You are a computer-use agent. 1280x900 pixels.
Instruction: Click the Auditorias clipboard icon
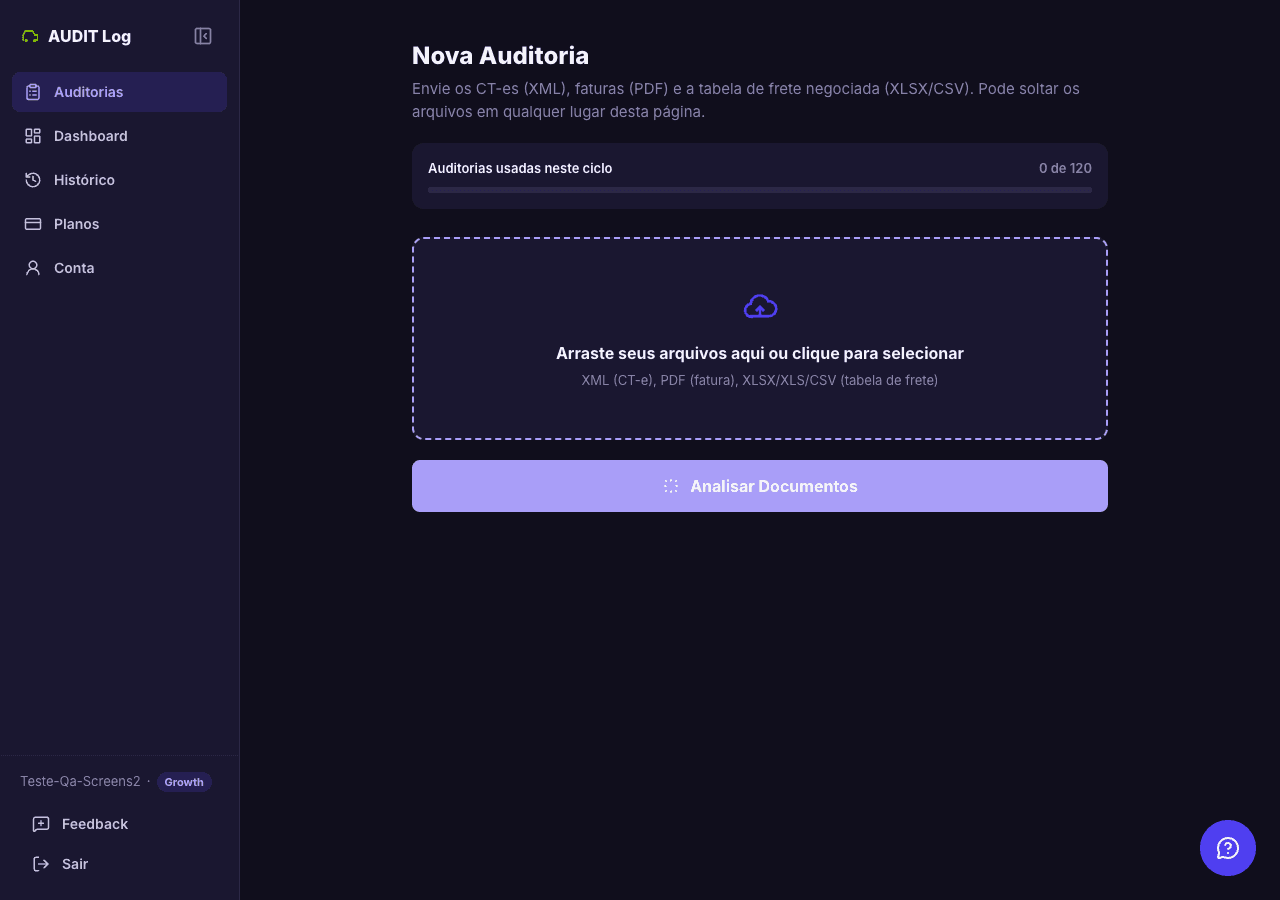(x=33, y=92)
